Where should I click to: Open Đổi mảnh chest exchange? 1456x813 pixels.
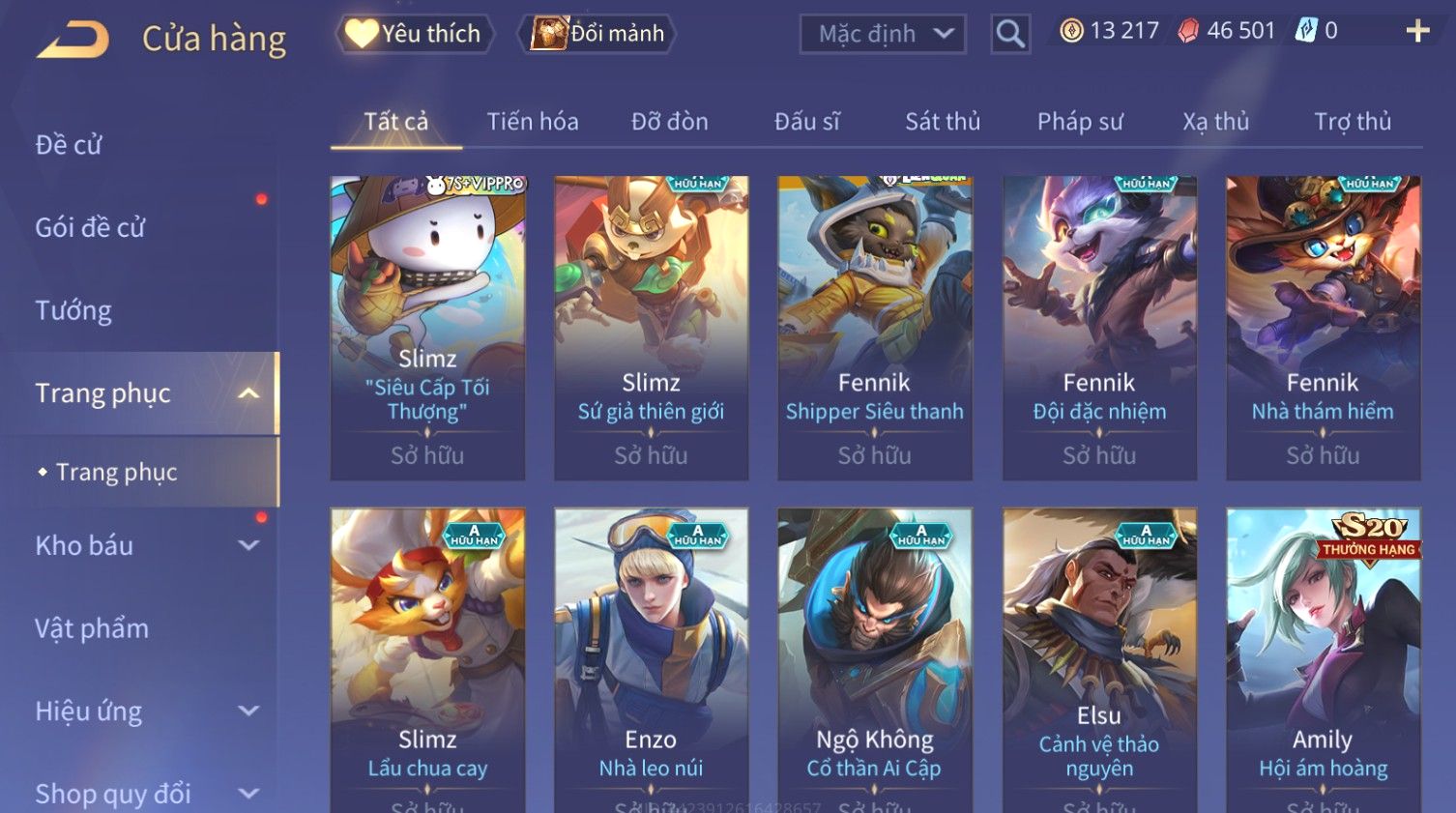(597, 34)
